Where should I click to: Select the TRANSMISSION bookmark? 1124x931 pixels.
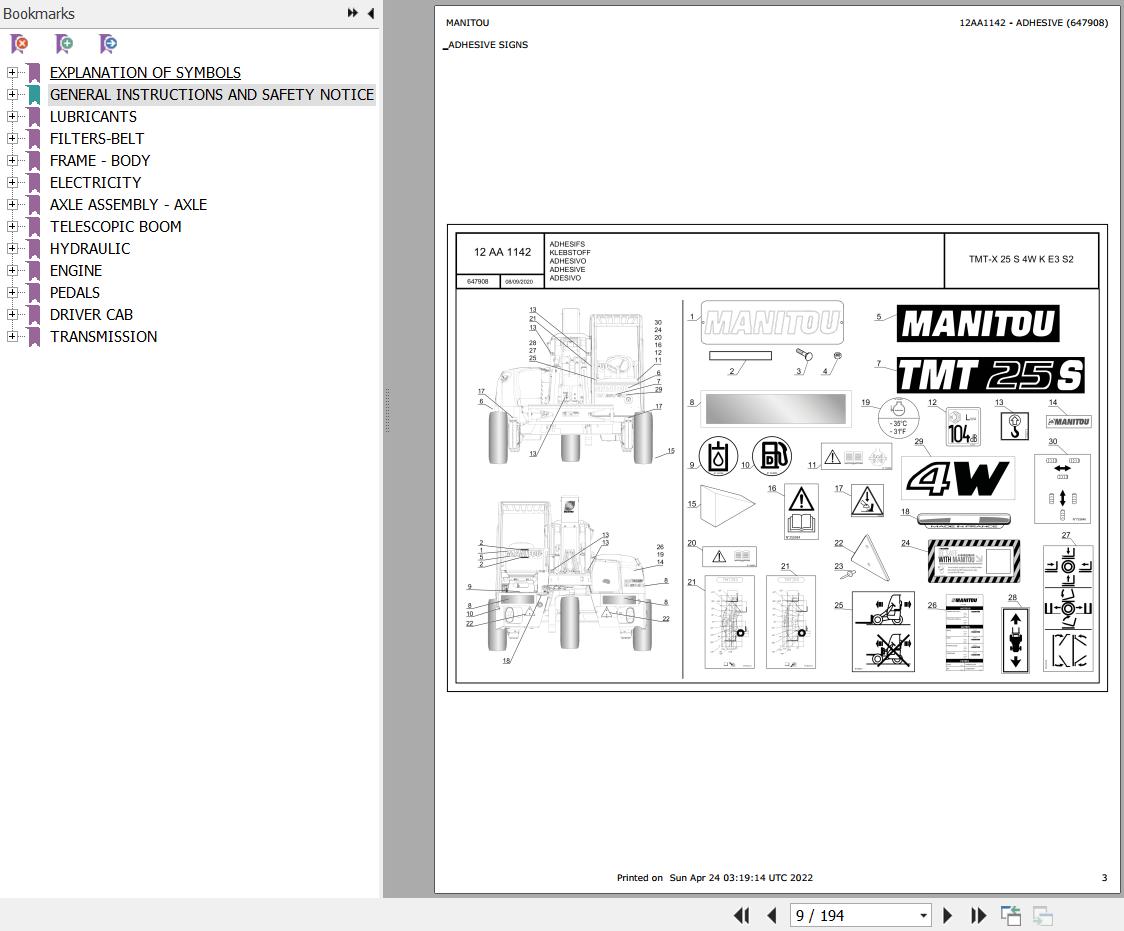pos(103,337)
